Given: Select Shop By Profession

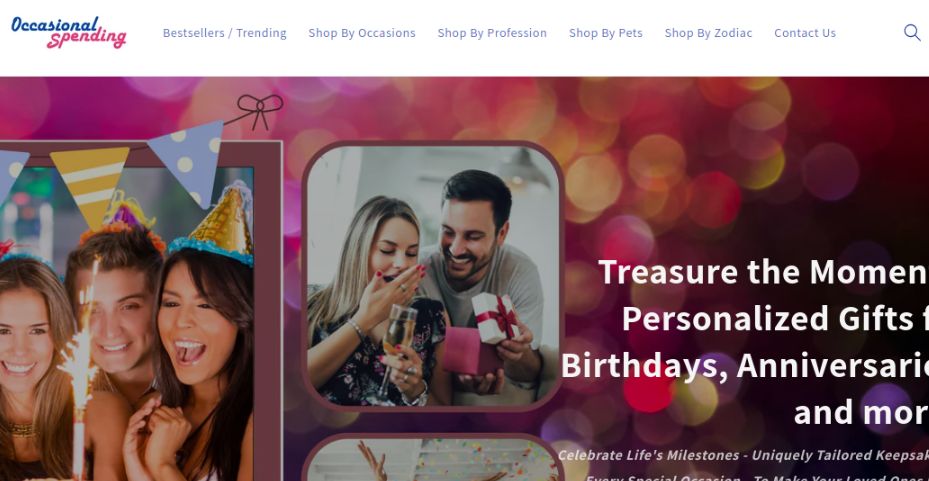Looking at the screenshot, I should click(x=492, y=33).
